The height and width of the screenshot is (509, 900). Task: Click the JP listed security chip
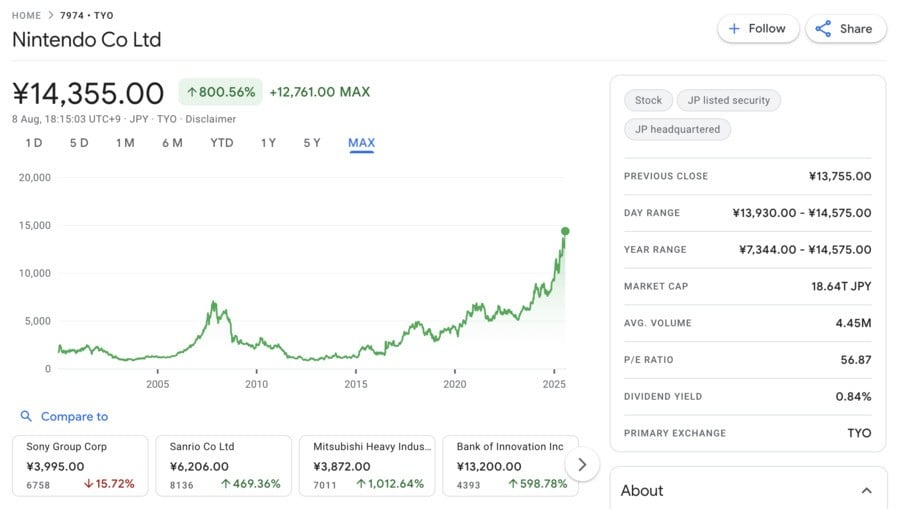pyautogui.click(x=729, y=100)
